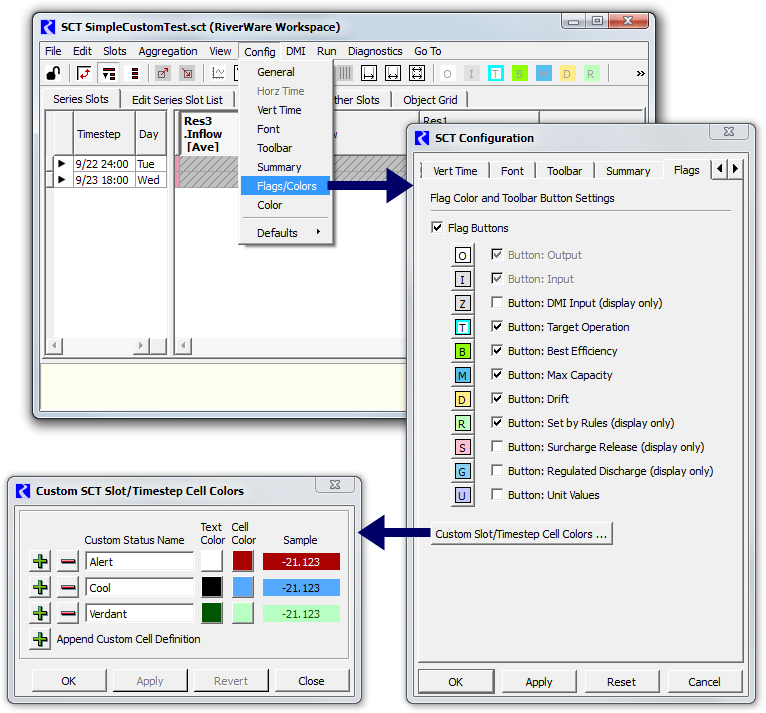Screen dimensions: 766x713
Task: Click the pink S Surcharge Release icon
Action: click(x=462, y=447)
